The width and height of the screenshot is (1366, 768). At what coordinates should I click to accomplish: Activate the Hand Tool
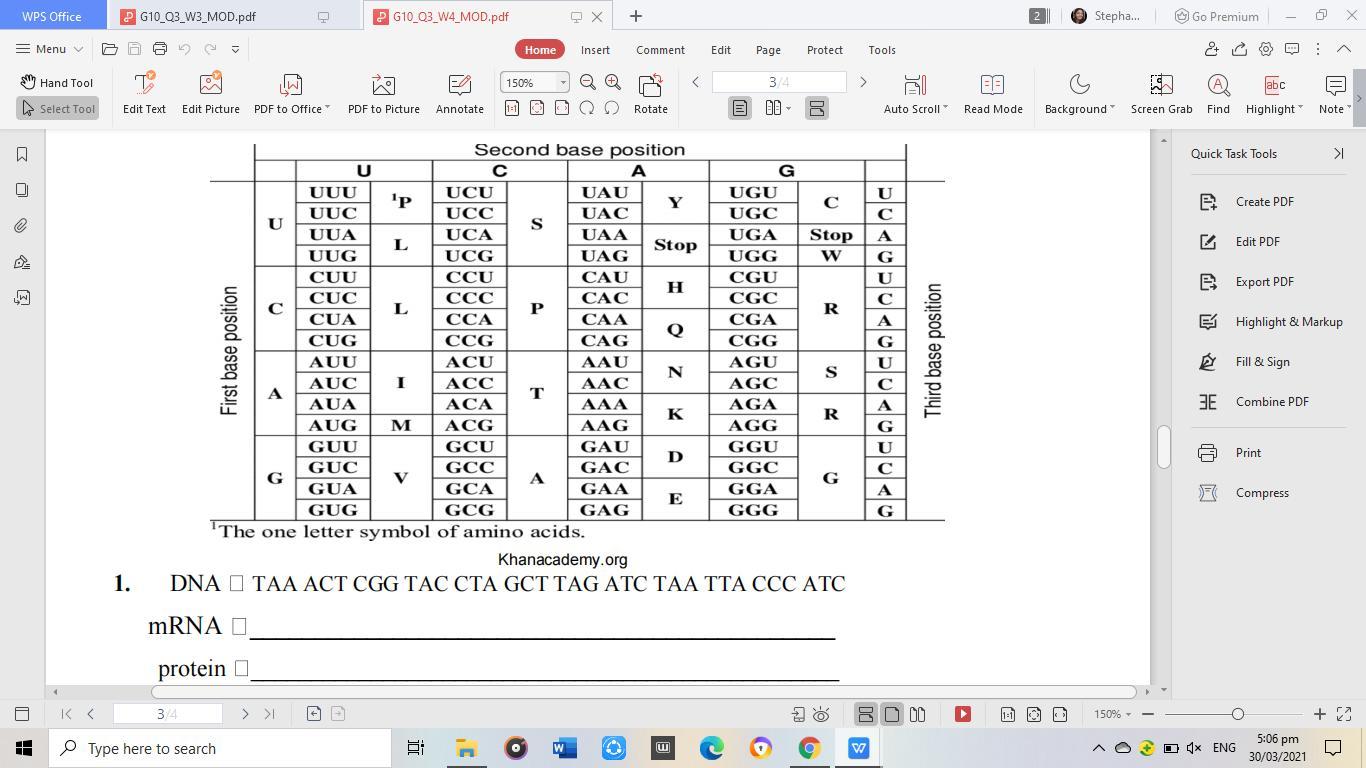pos(57,83)
